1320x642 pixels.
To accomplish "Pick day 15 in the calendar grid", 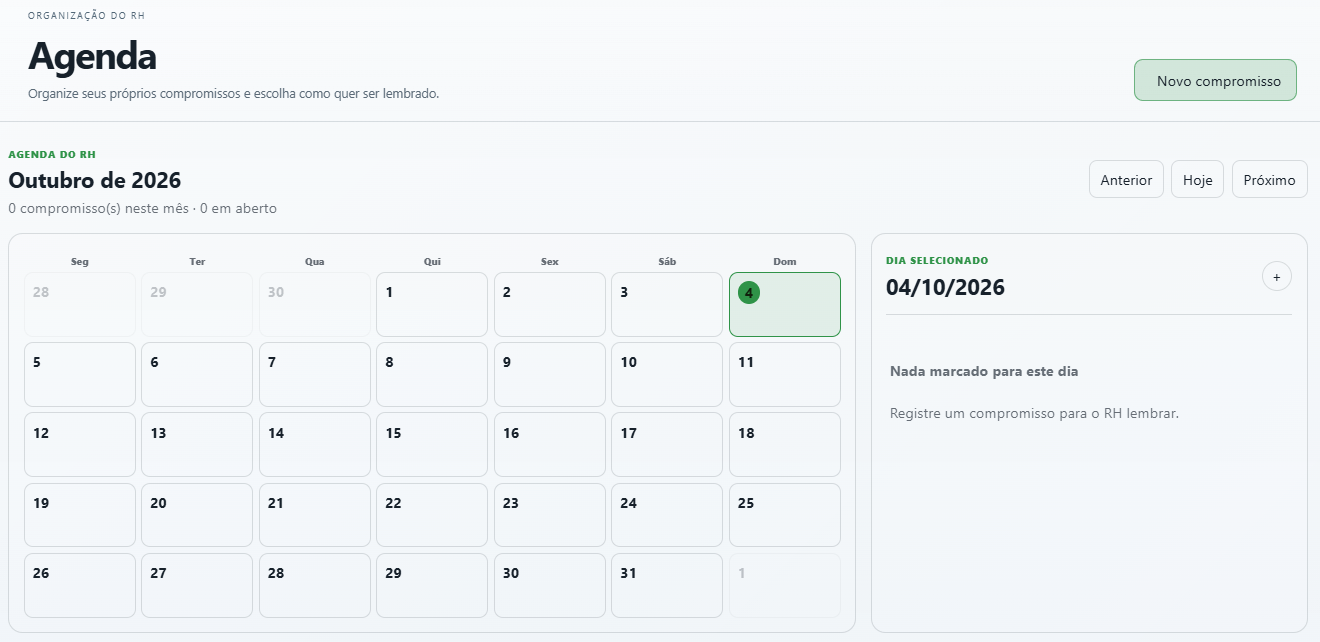I will 432,445.
